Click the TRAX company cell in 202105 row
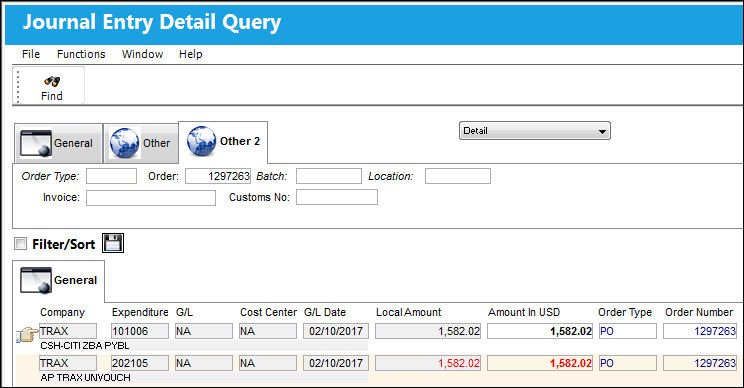This screenshot has height=388, width=744. pos(68,363)
